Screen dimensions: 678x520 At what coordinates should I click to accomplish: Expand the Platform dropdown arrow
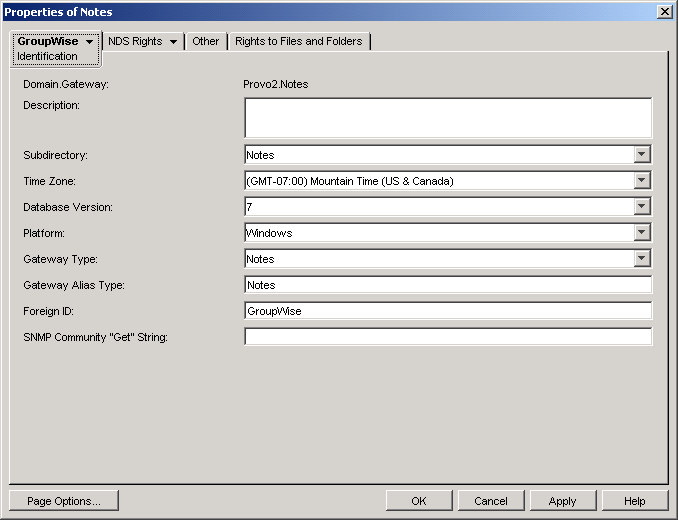coord(642,232)
